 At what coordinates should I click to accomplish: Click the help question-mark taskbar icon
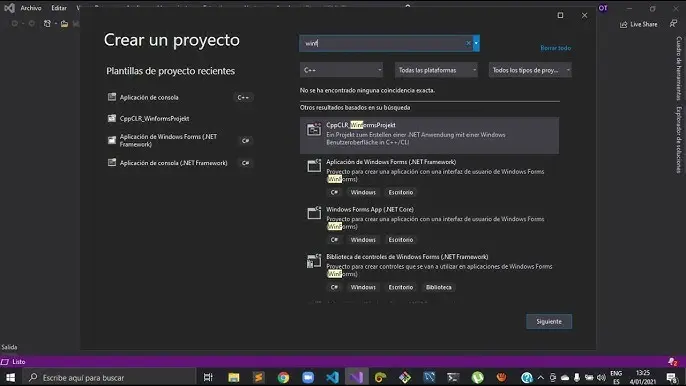[527, 377]
